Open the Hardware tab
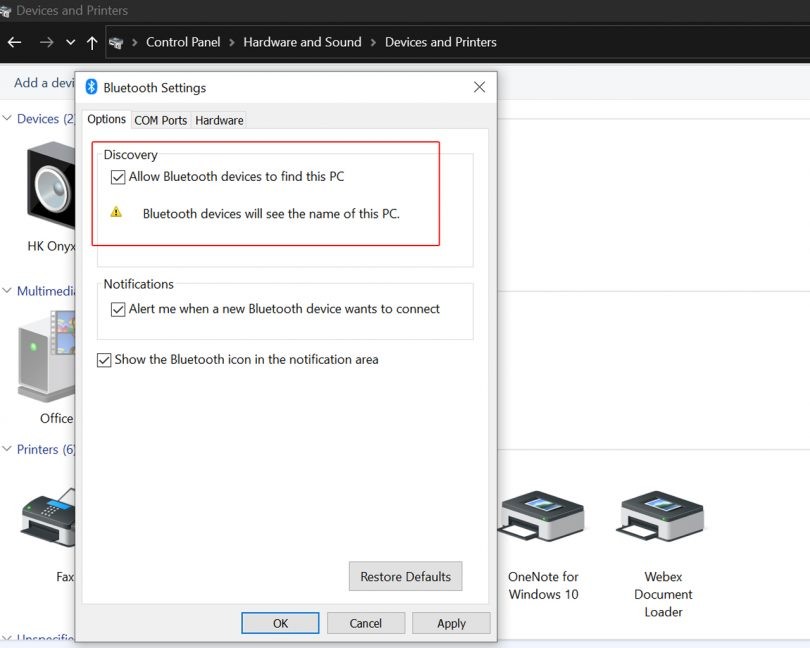The height and width of the screenshot is (648, 810). click(219, 120)
